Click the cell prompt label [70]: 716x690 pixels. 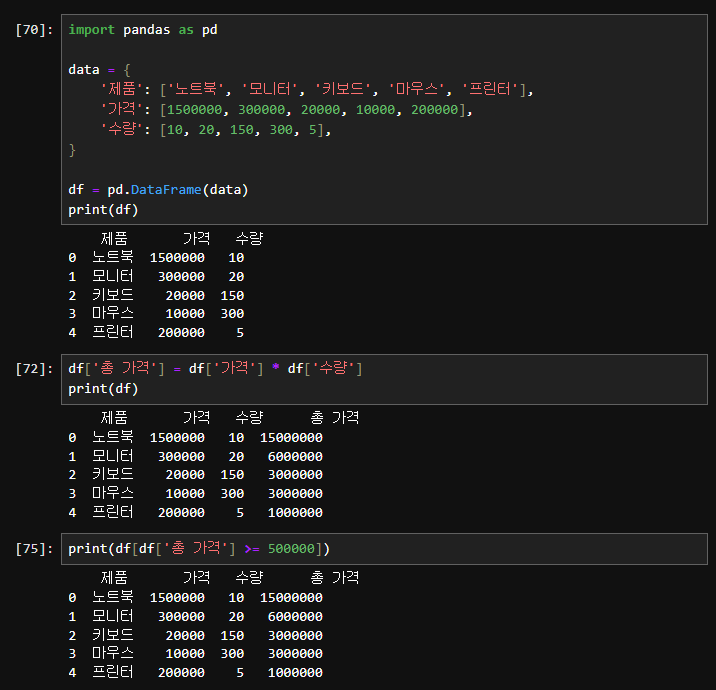coord(34,30)
